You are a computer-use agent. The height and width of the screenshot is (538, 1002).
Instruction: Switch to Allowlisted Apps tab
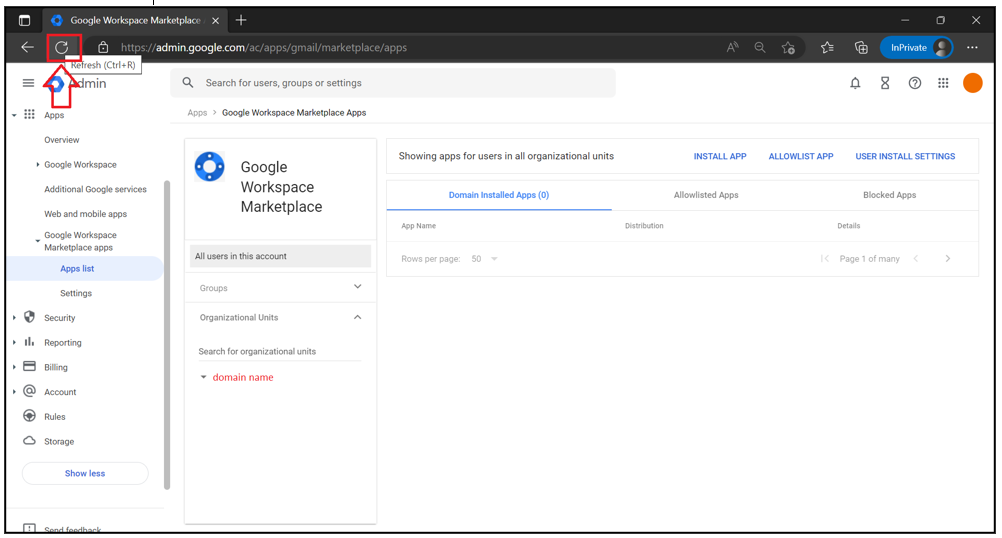(x=706, y=195)
